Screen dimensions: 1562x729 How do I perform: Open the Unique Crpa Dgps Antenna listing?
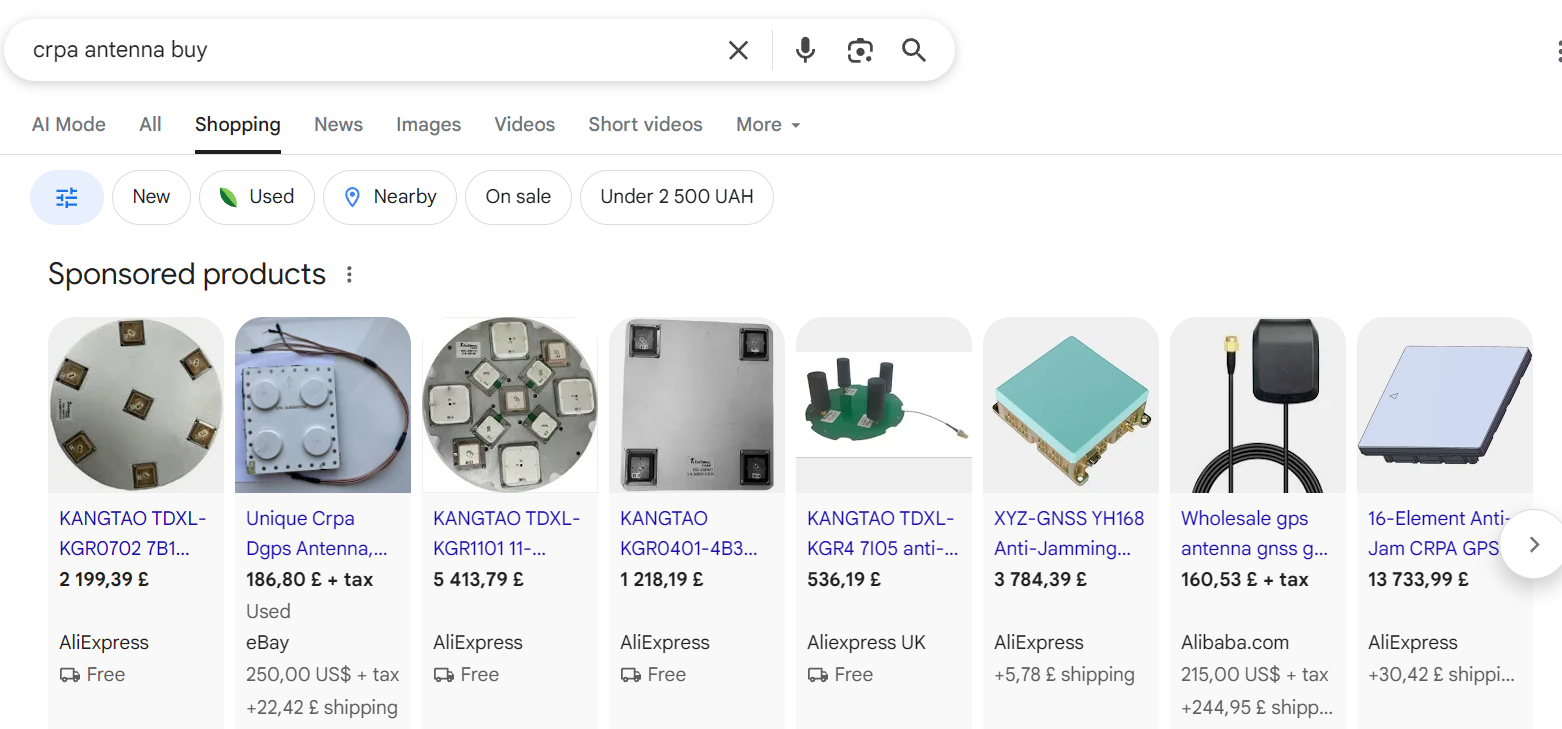coord(317,533)
